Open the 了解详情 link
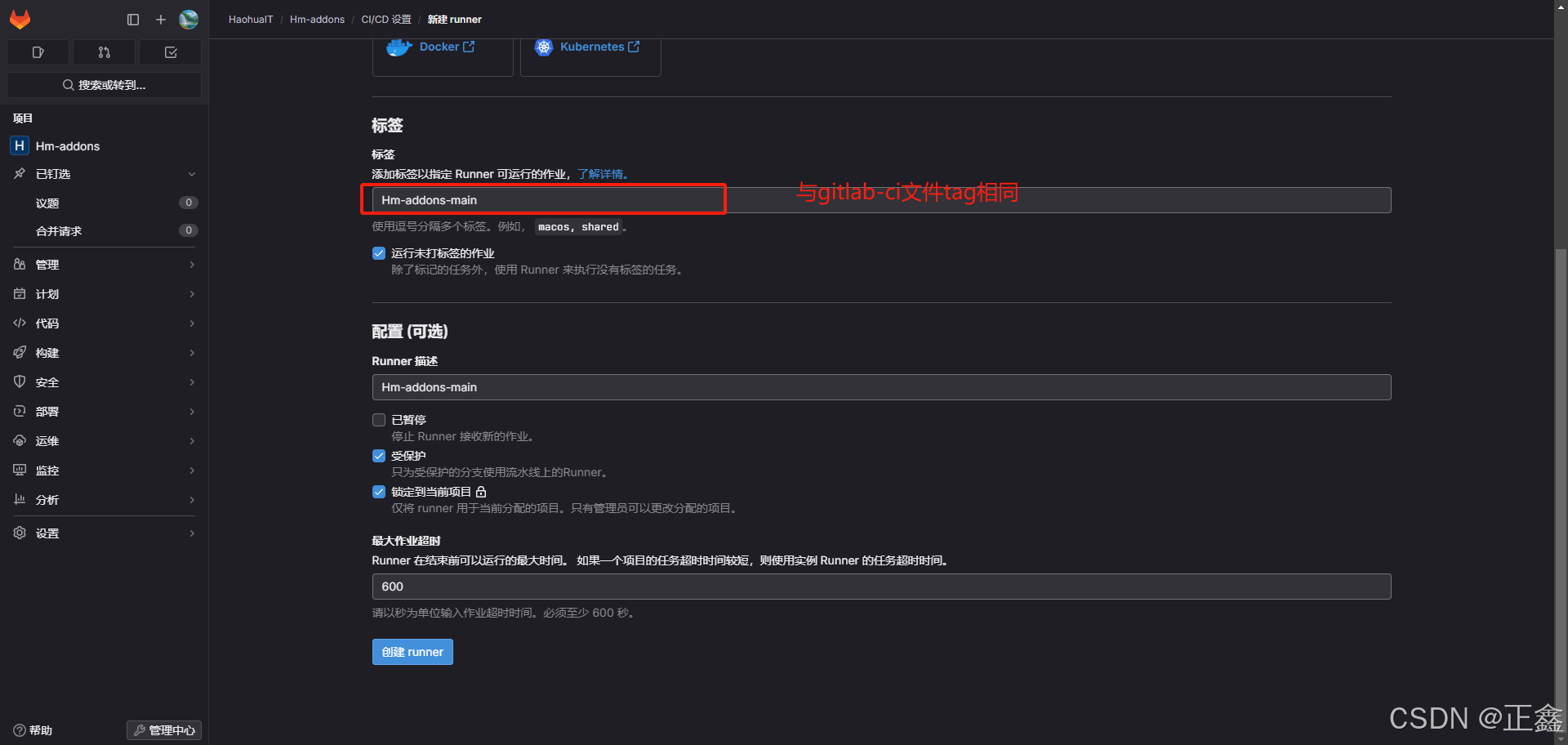 click(600, 173)
